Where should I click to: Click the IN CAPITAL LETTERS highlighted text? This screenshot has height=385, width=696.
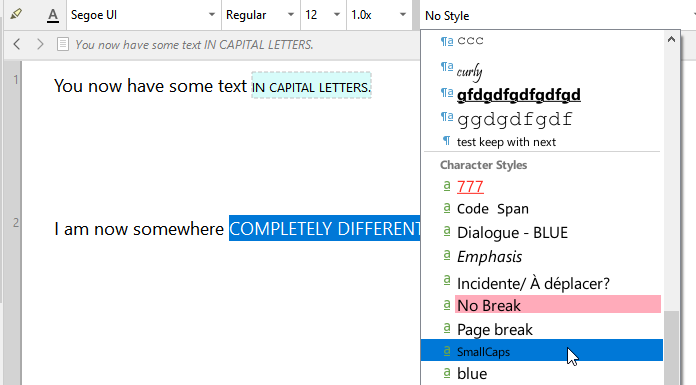tap(311, 87)
